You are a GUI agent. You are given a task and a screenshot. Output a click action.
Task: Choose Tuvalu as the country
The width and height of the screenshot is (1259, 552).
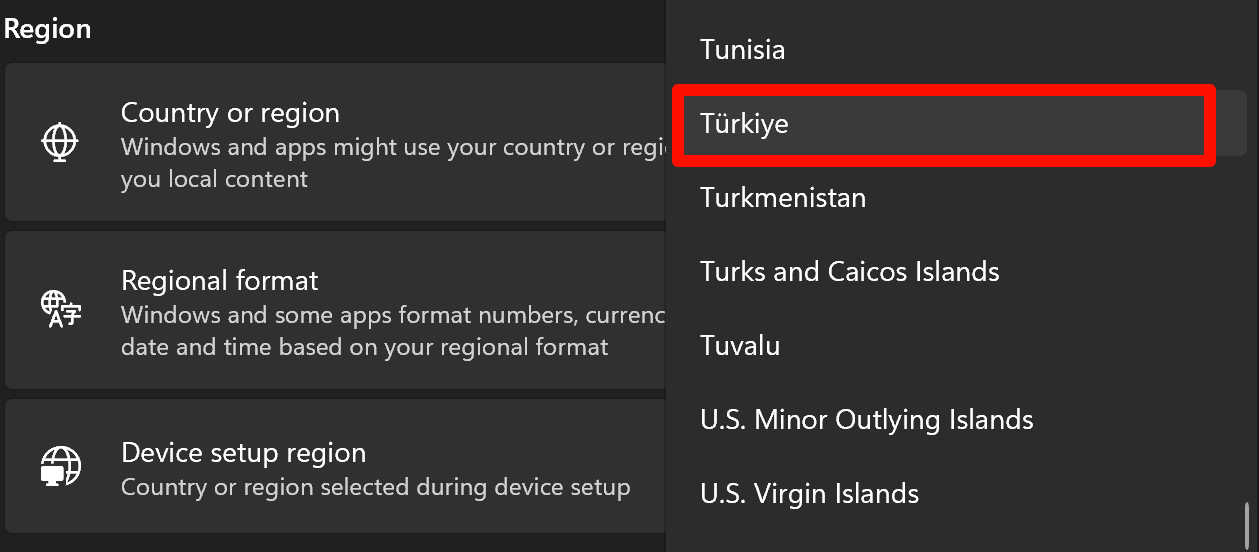(740, 346)
